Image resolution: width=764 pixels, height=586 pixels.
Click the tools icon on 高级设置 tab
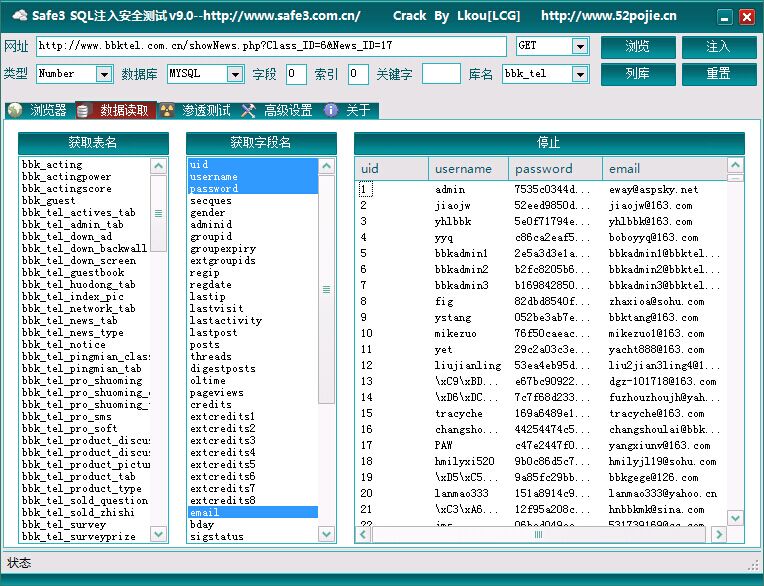[x=248, y=111]
